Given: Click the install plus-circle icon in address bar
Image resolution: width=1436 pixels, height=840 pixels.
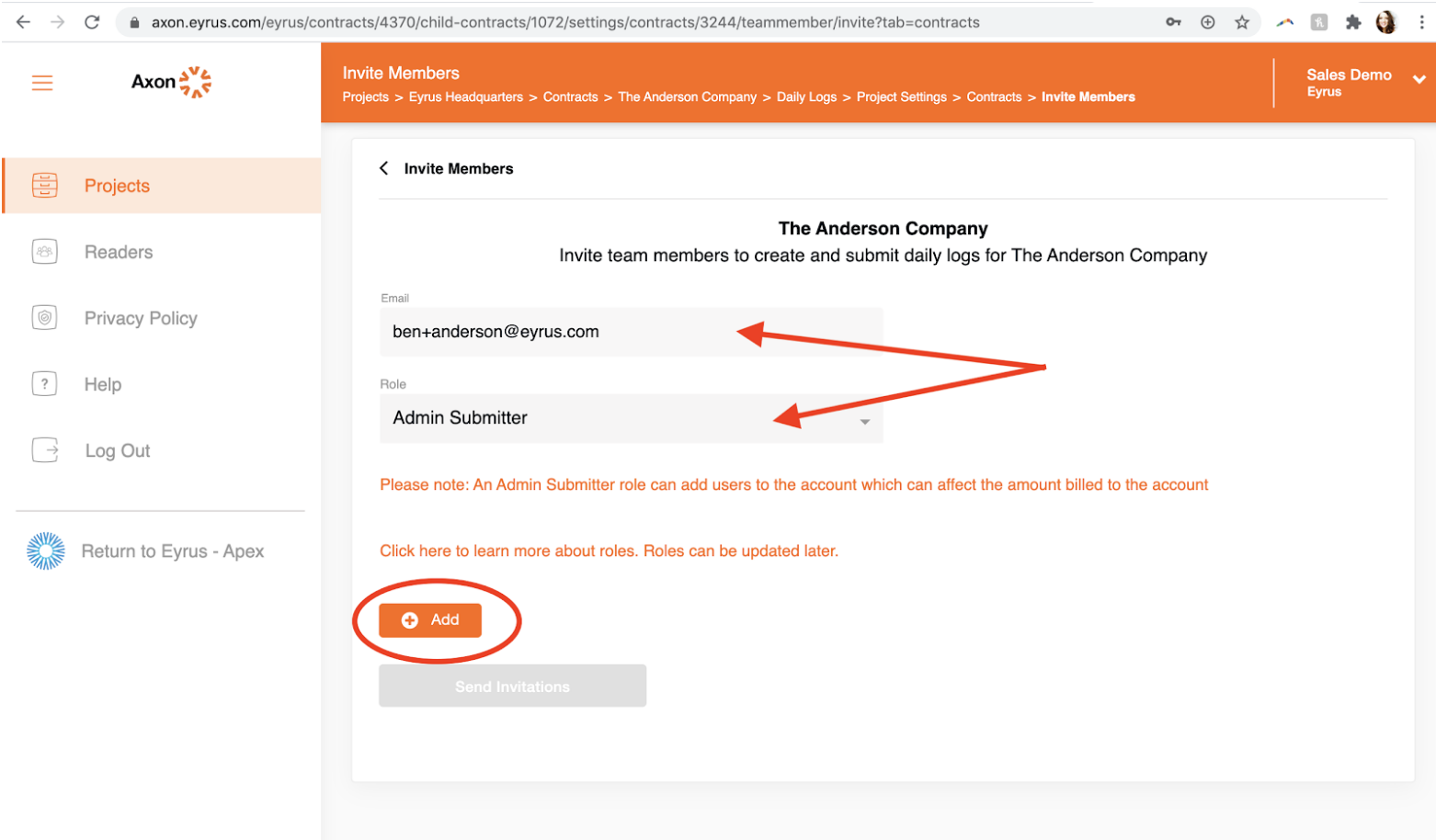Looking at the screenshot, I should (1208, 22).
